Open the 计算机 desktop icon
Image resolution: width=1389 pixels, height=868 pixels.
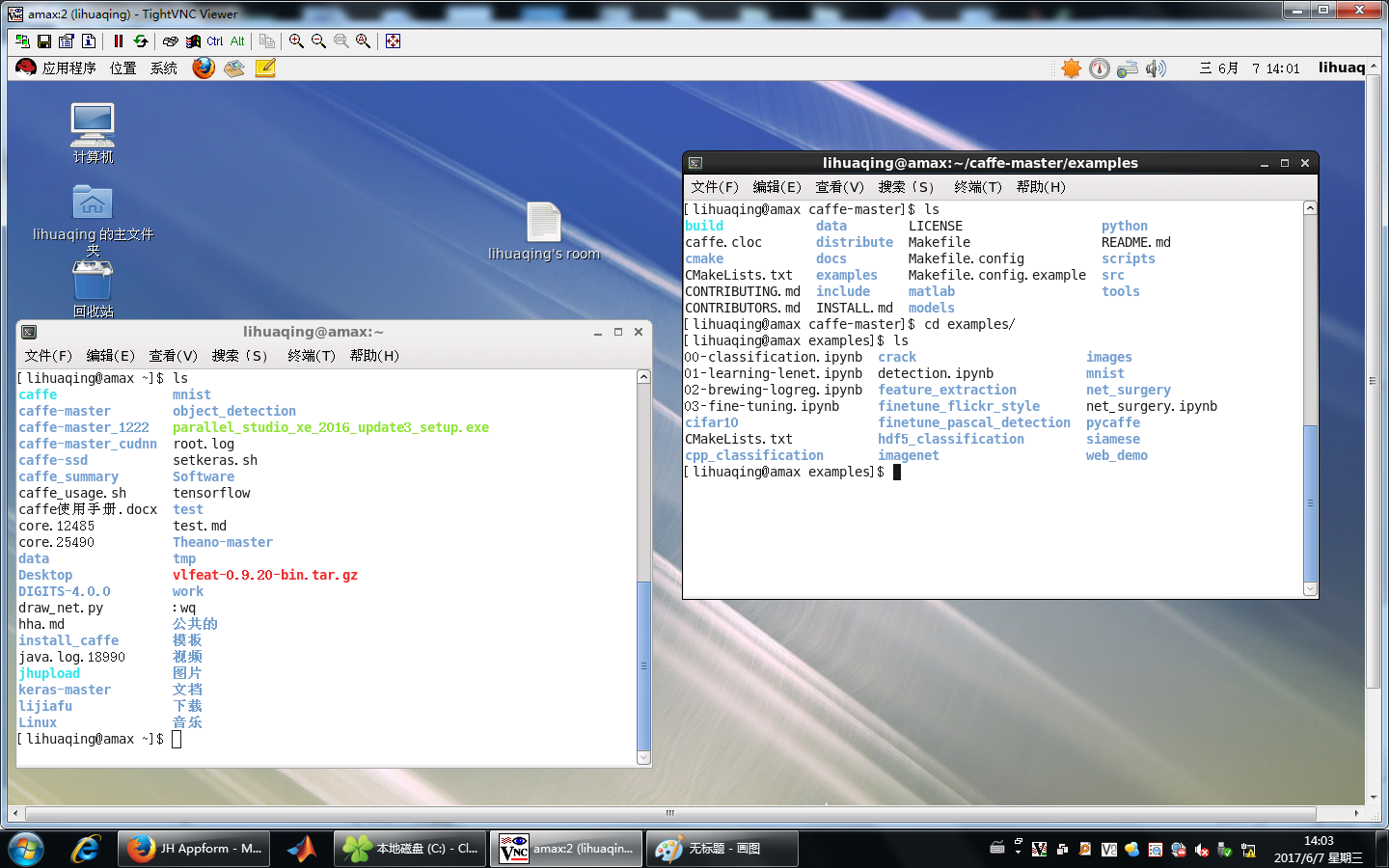[x=93, y=133]
